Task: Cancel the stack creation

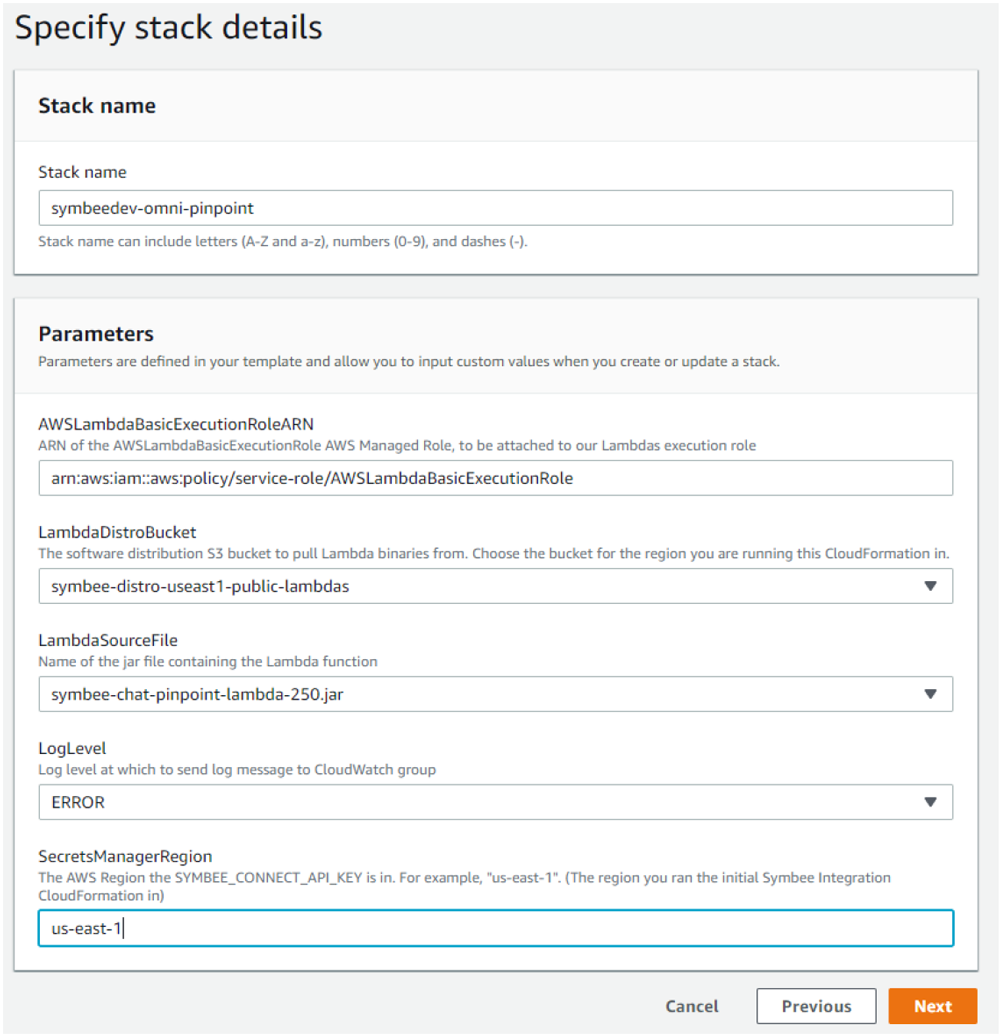Action: click(692, 1006)
